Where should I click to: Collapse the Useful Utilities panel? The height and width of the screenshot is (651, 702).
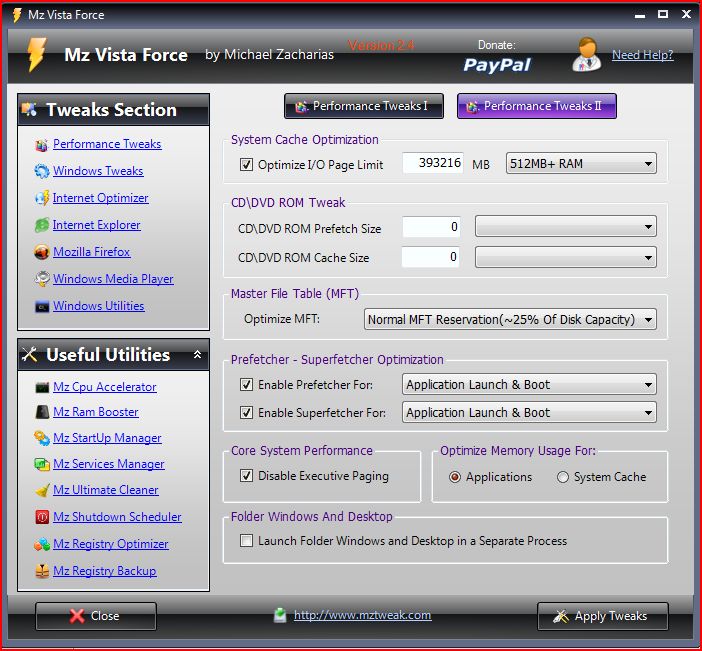[x=197, y=355]
